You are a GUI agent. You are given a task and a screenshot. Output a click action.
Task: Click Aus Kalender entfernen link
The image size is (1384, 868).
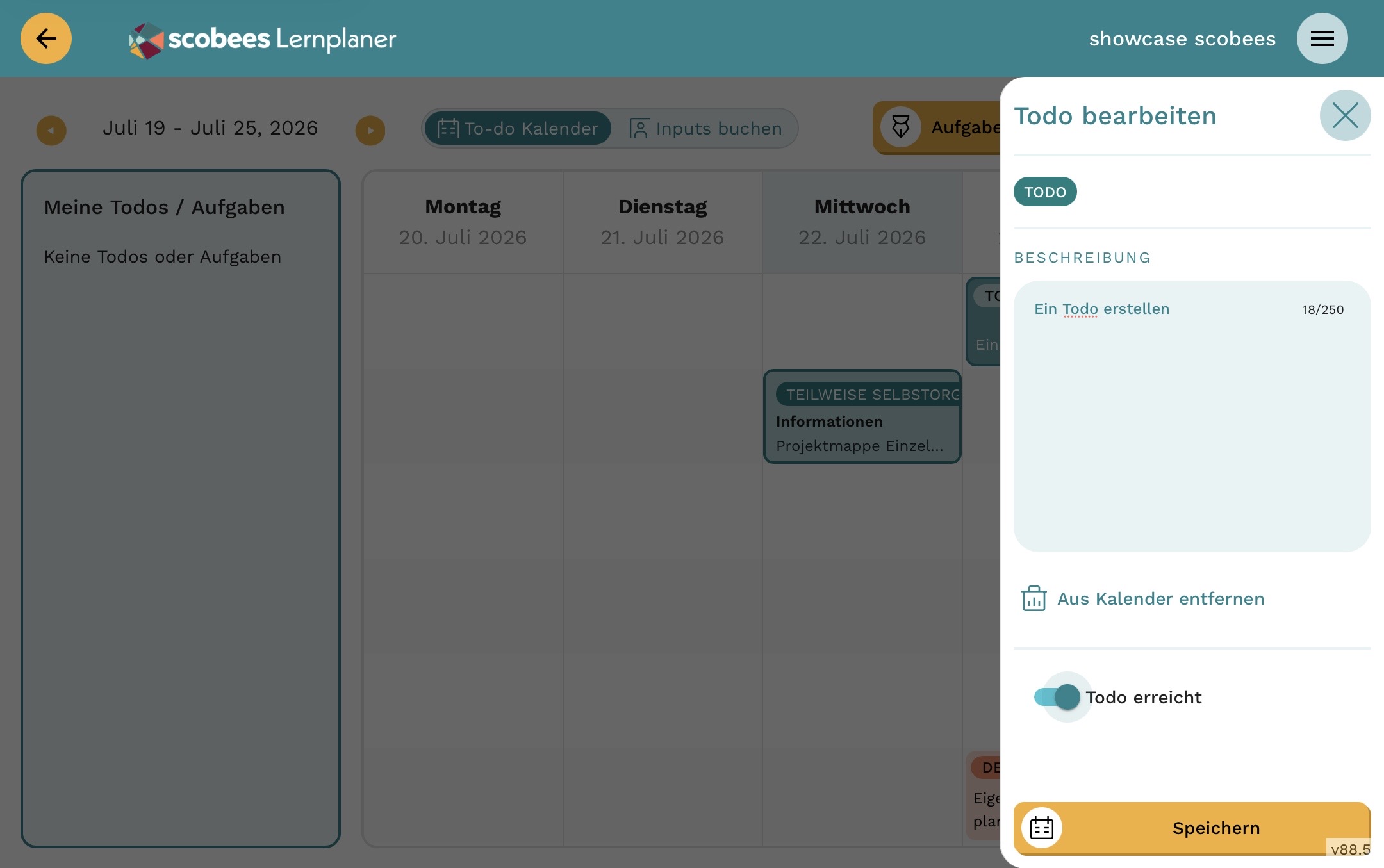coord(1160,598)
